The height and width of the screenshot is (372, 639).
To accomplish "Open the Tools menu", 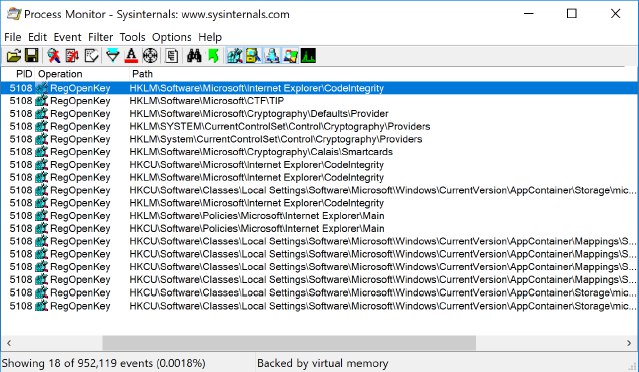I will click(x=132, y=37).
